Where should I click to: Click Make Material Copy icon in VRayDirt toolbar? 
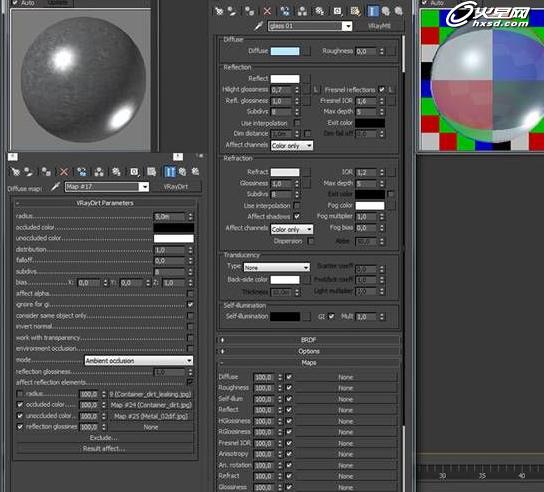(82, 172)
